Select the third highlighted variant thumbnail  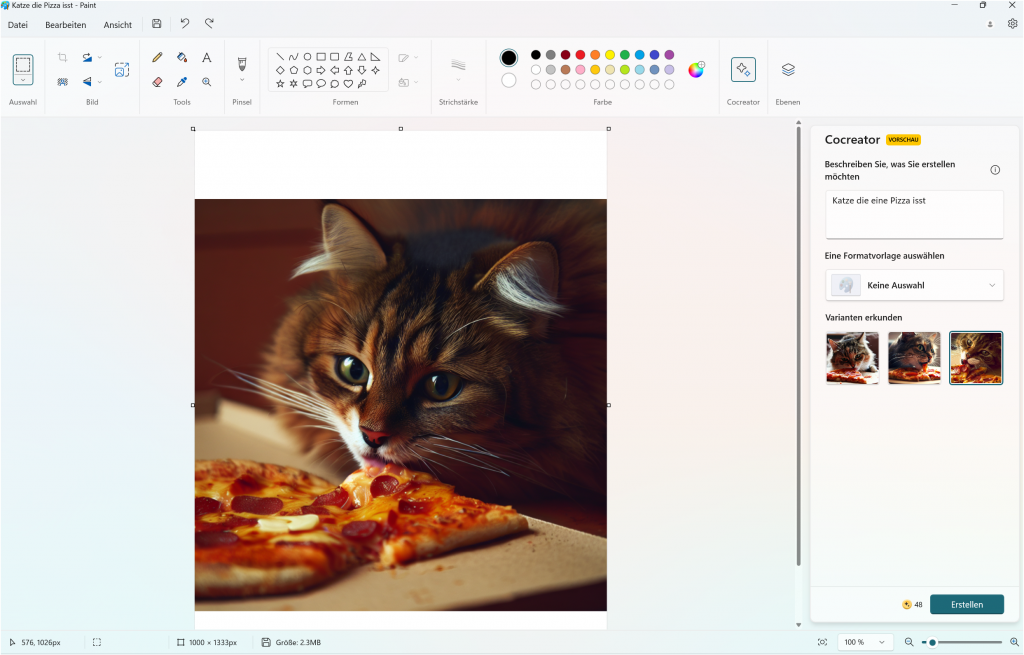(x=976, y=358)
